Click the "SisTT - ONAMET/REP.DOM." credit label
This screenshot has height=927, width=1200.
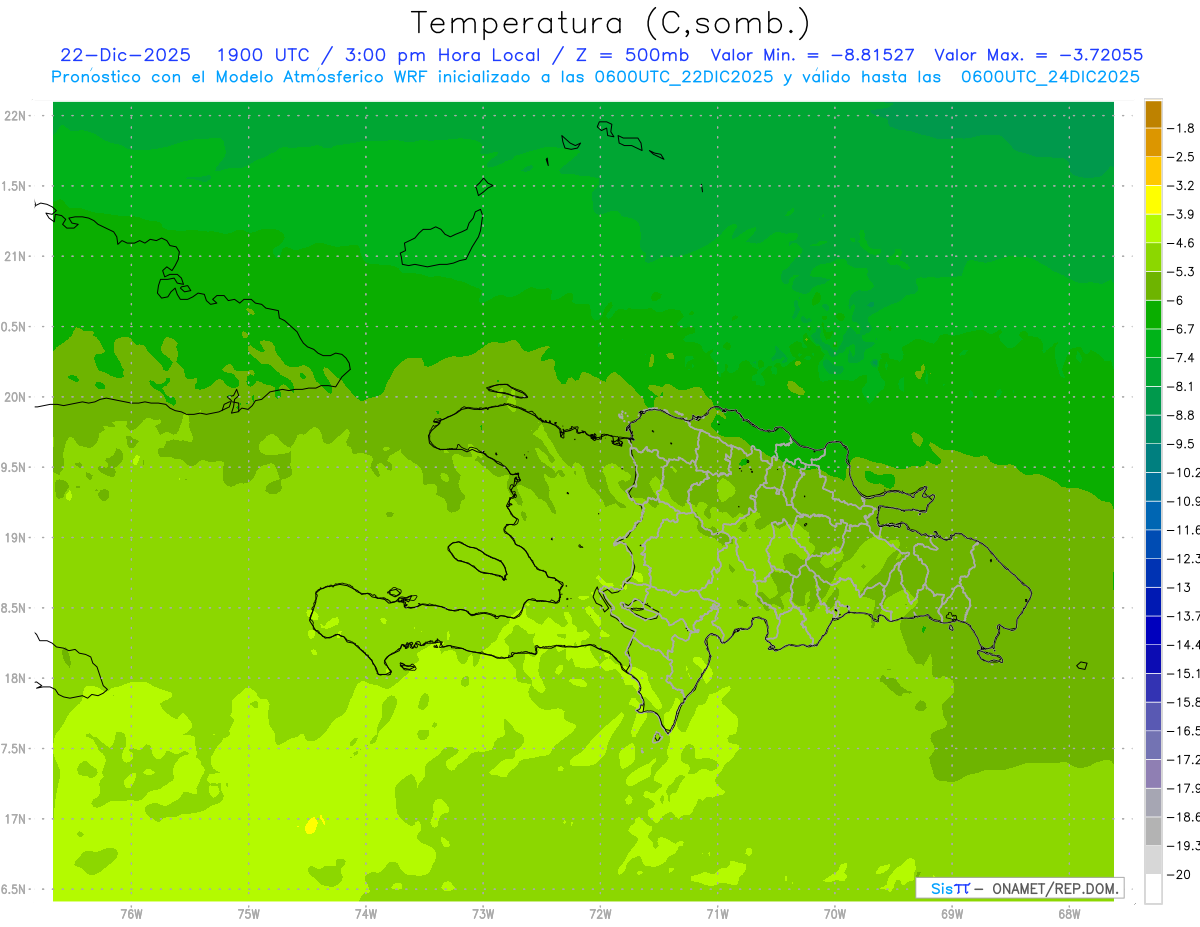1022,888
